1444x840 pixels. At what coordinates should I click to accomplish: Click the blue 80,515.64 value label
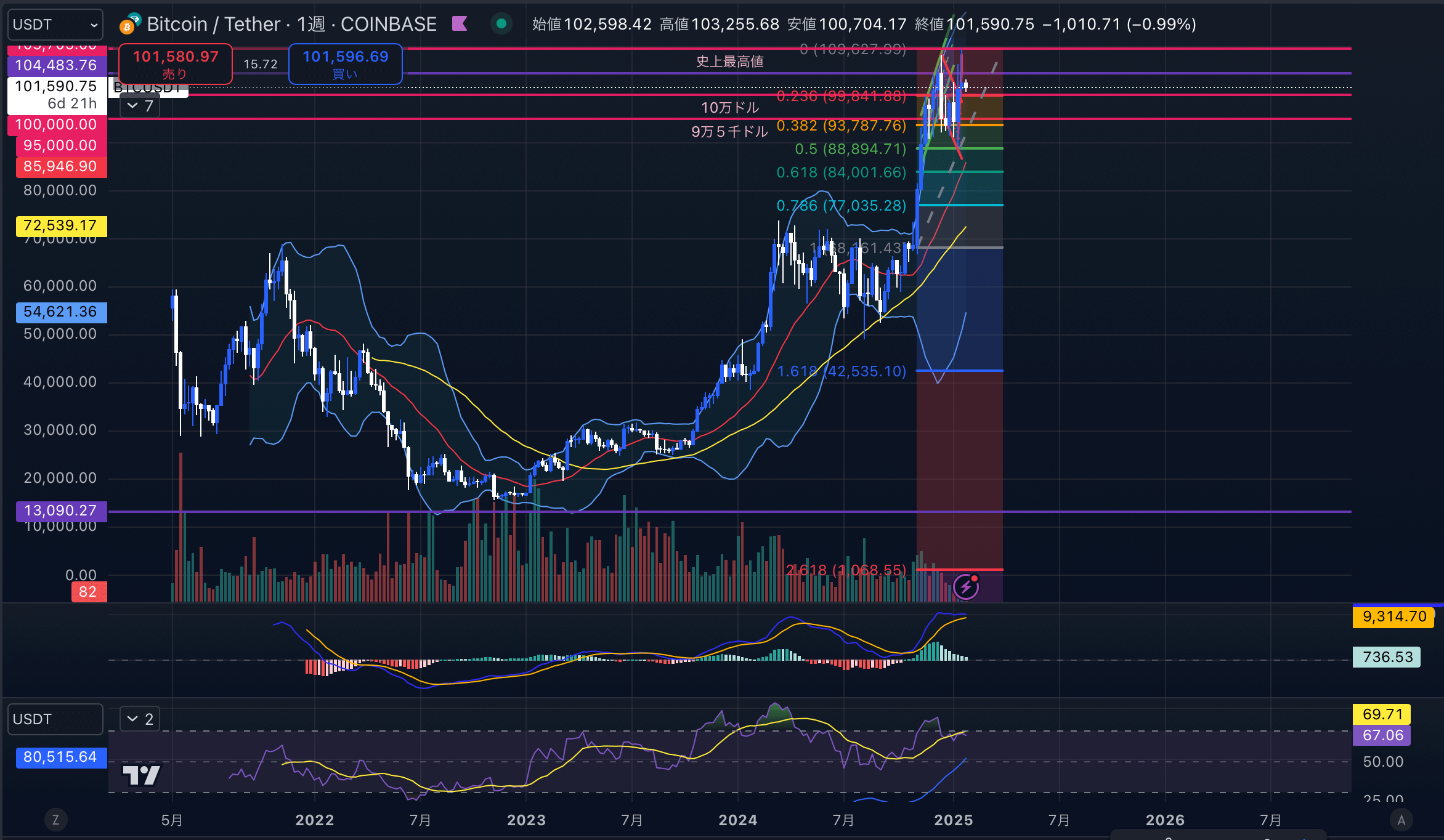61,757
